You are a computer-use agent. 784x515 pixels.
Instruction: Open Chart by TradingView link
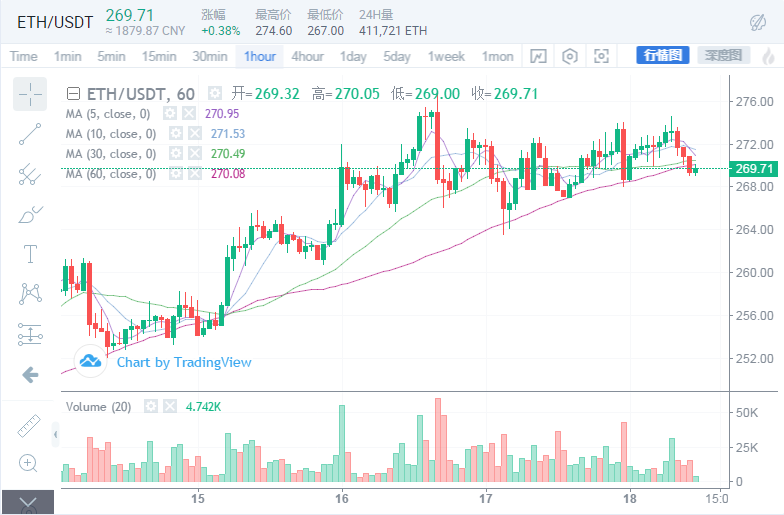184,362
